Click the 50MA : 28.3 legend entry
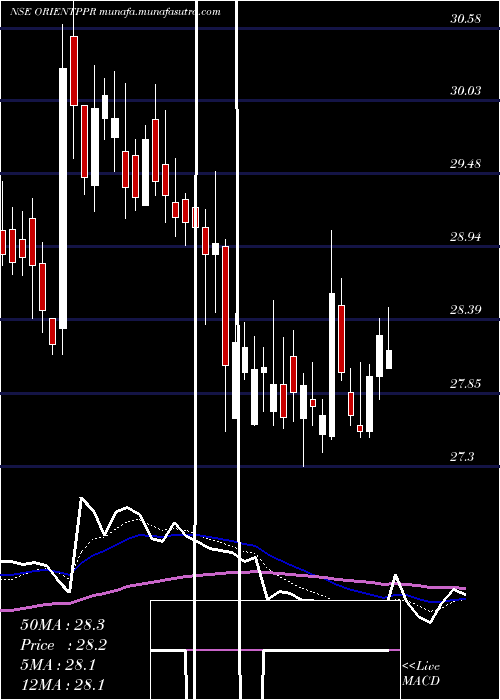 point(62,625)
